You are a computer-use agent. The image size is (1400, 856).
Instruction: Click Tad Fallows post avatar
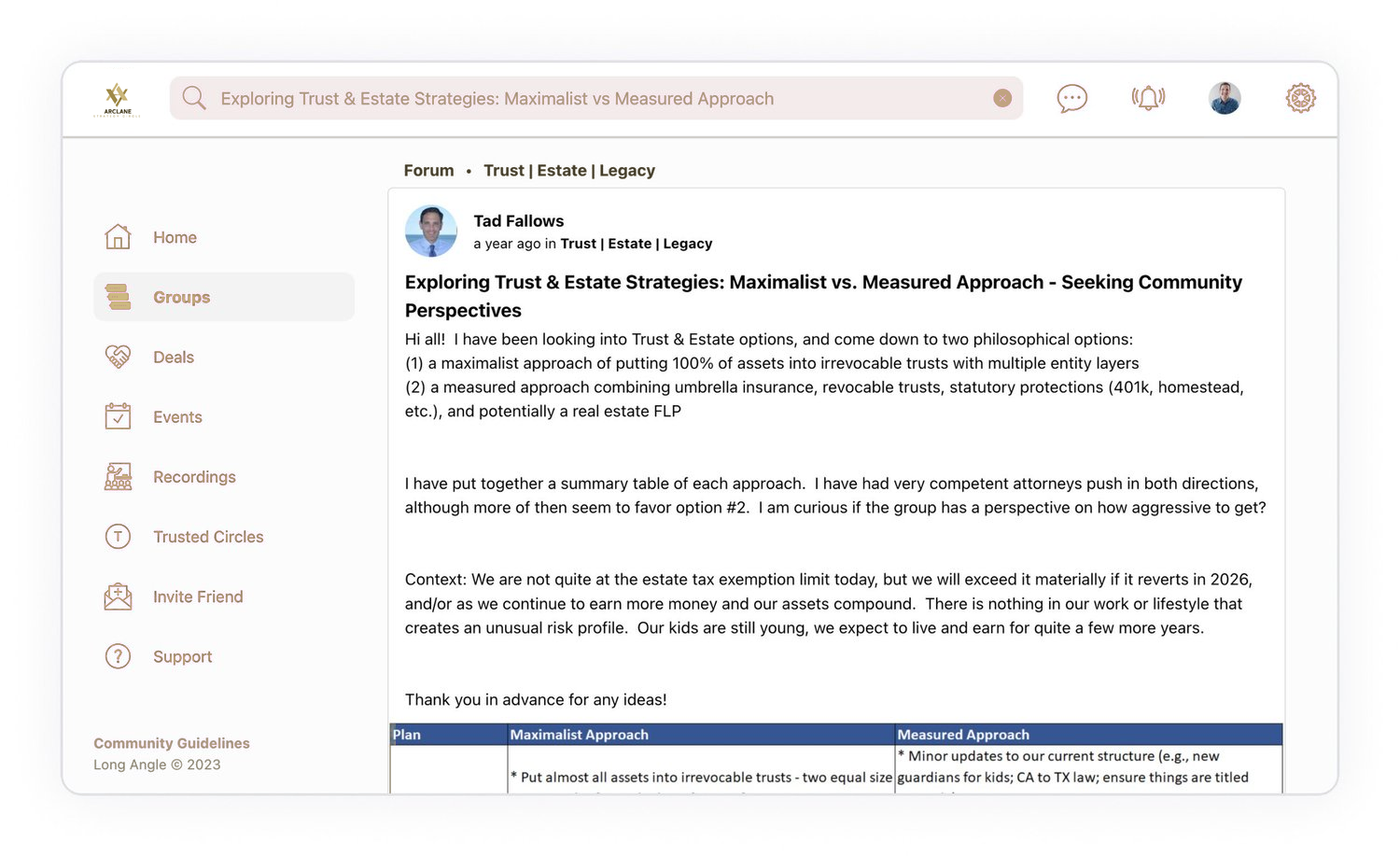coord(431,231)
